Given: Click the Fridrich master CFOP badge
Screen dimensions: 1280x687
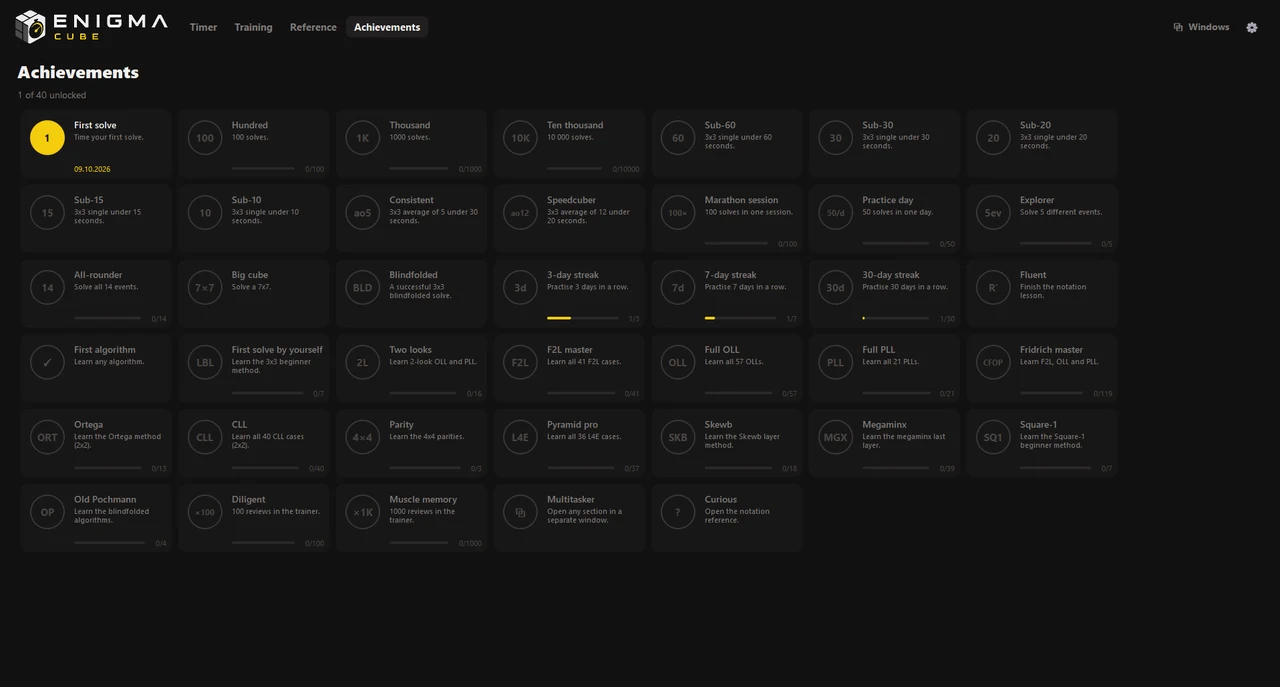Looking at the screenshot, I should (x=993, y=363).
